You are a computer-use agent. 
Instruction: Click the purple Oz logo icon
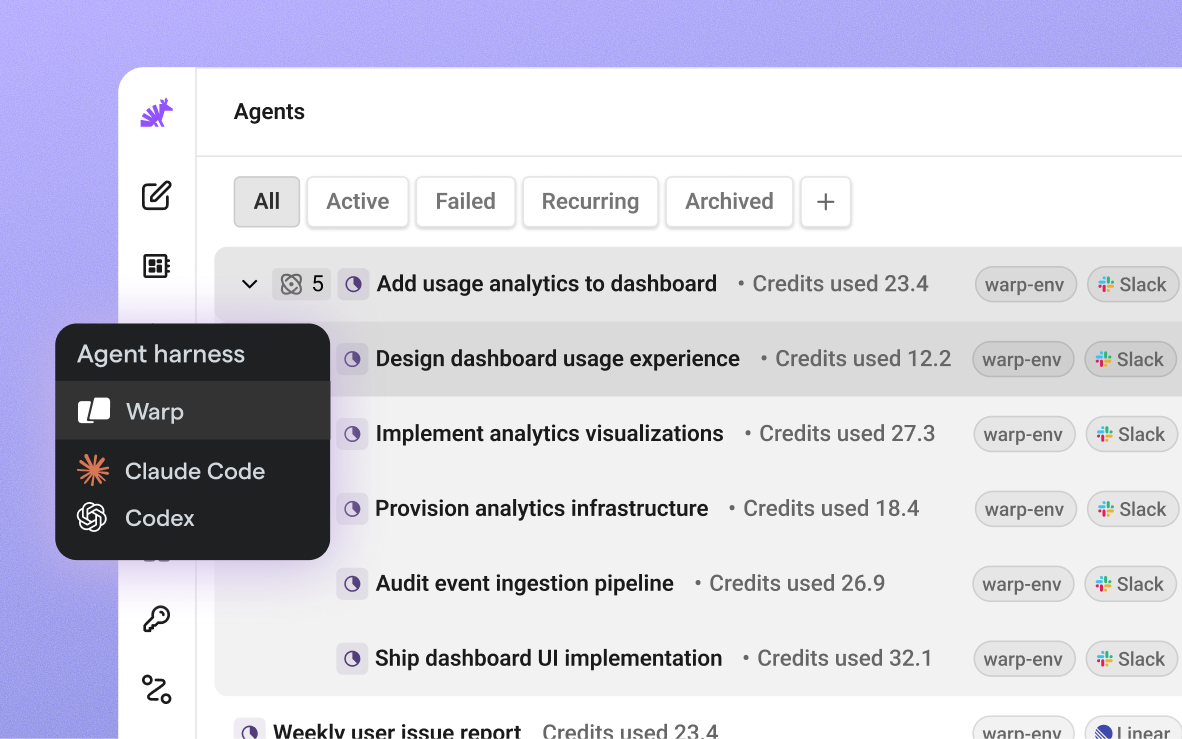point(157,113)
